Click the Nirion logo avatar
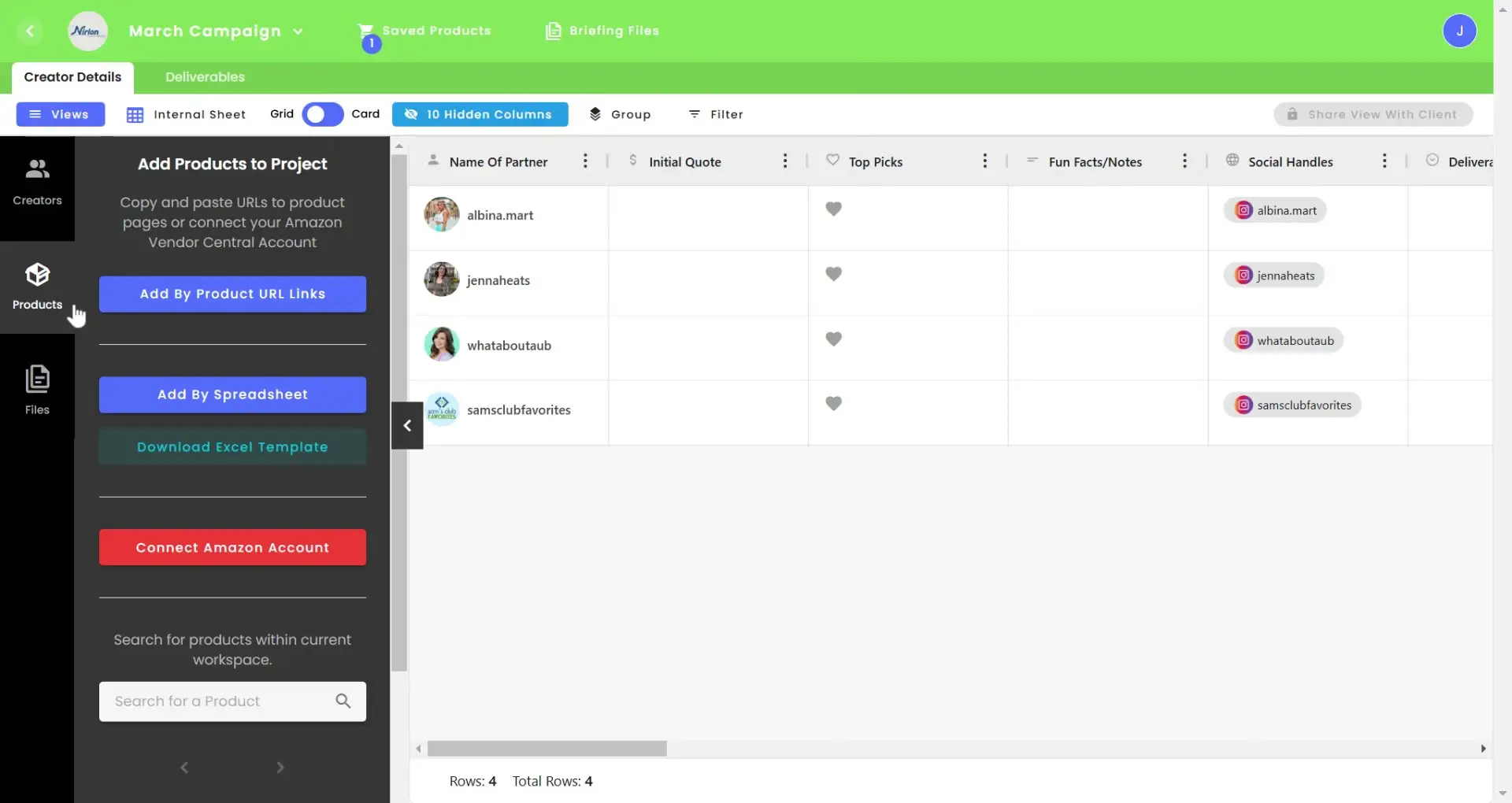 (87, 31)
